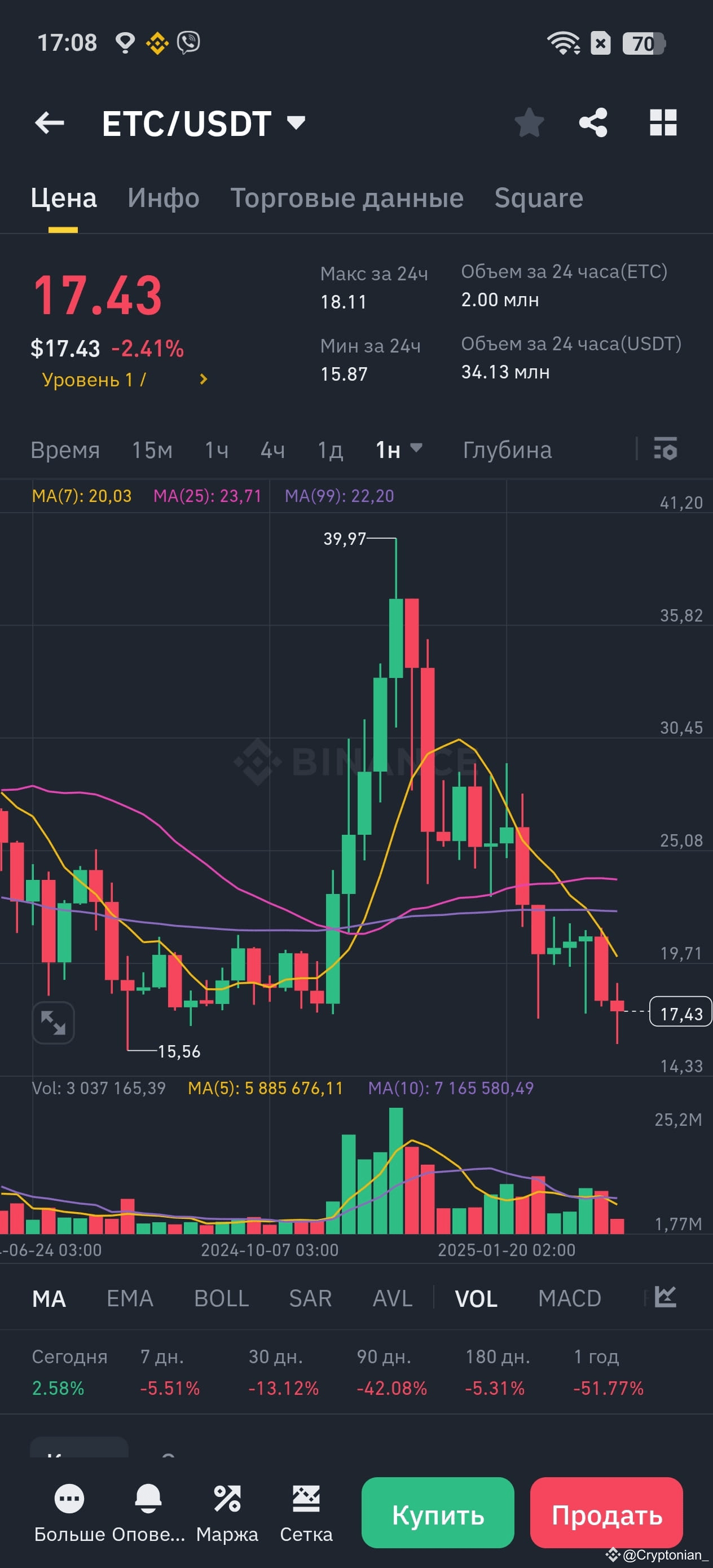Open Больше menu
The width and height of the screenshot is (713, 1568).
point(69,1516)
